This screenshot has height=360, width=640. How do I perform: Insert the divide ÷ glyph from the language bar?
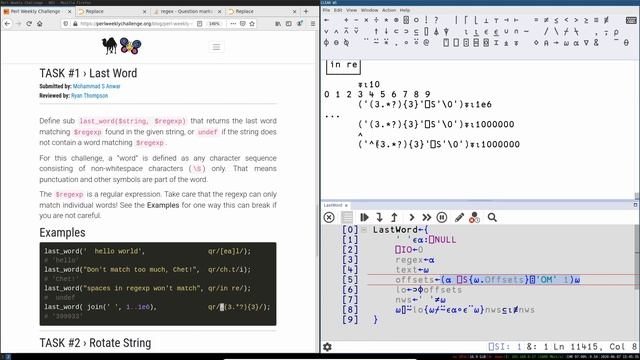[x=376, y=20]
